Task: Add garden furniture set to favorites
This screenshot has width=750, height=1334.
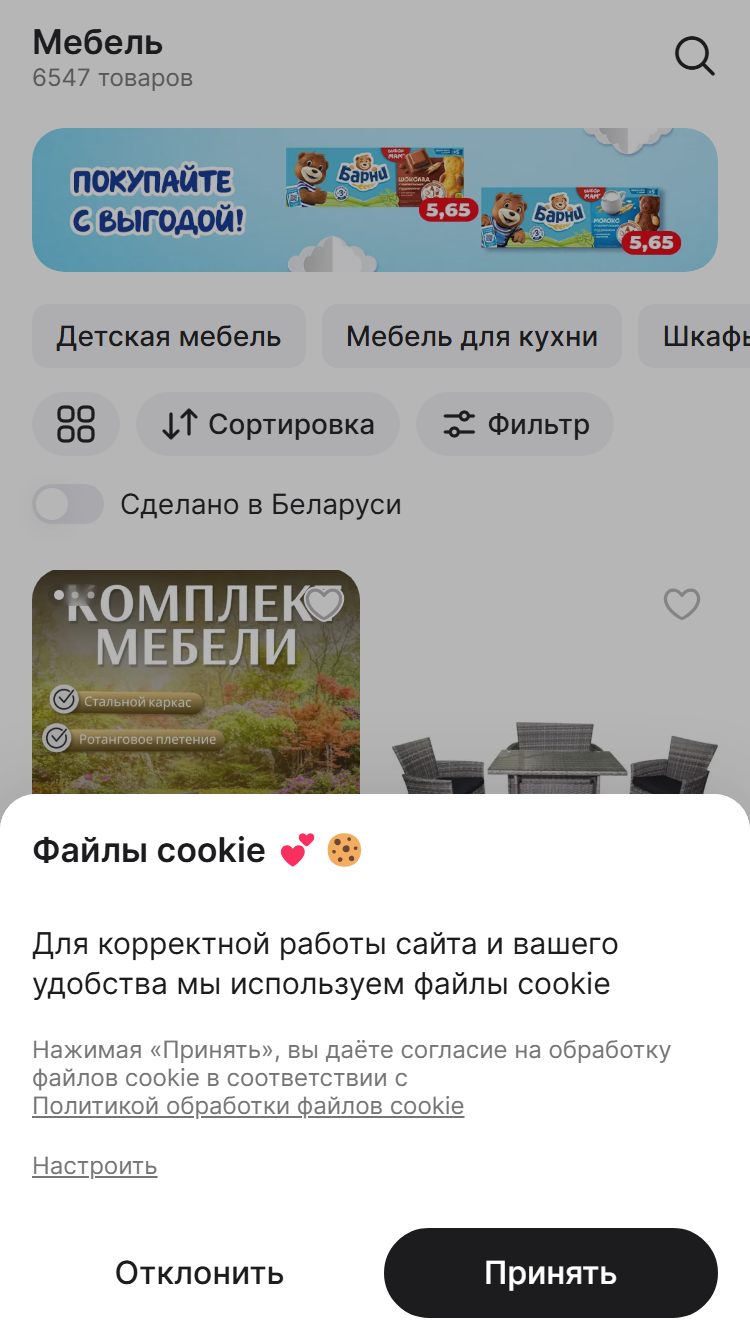Action: click(x=324, y=604)
